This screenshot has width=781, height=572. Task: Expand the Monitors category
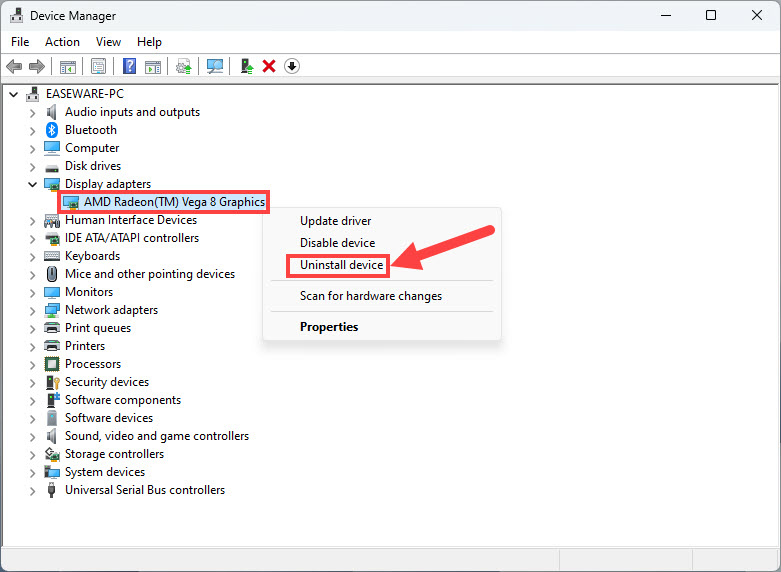pyautogui.click(x=32, y=293)
